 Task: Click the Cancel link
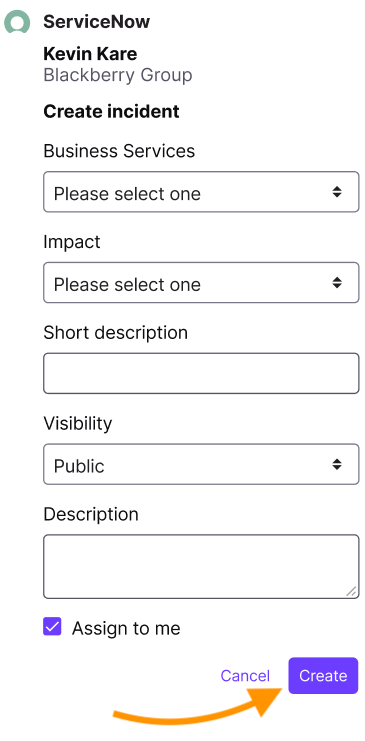(x=245, y=676)
